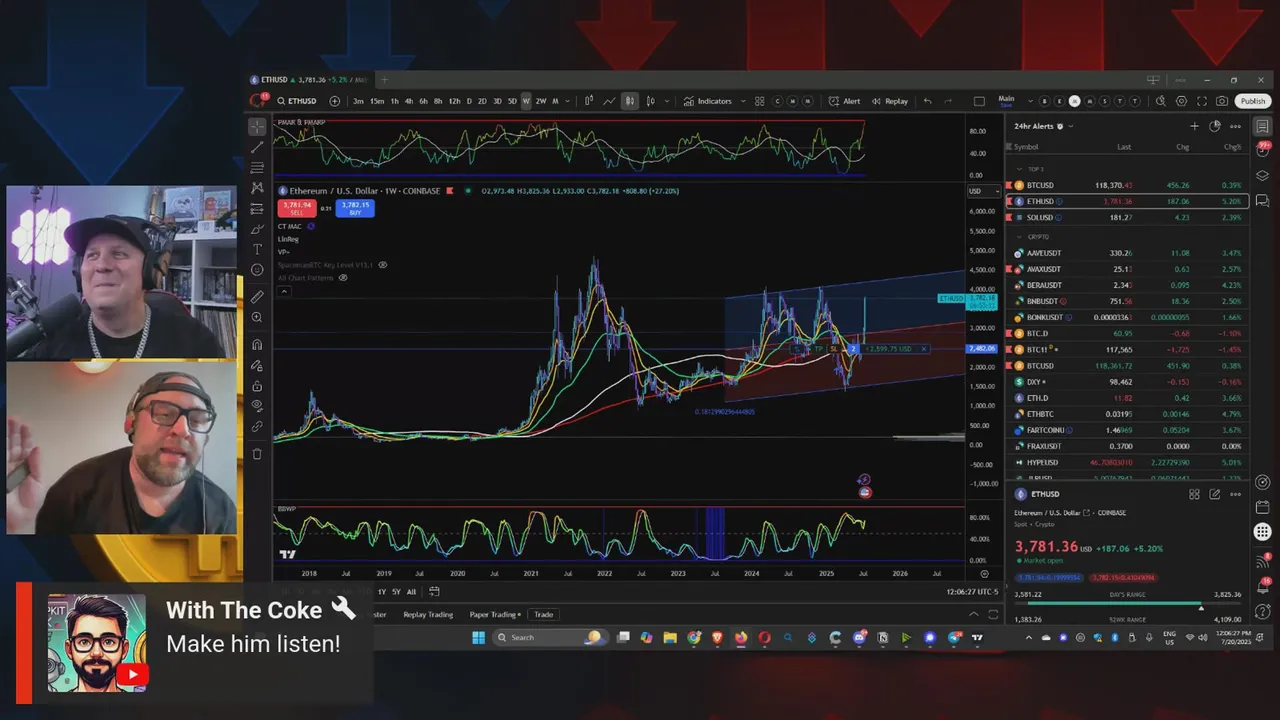Select the M monthly timeframe
This screenshot has height=720, width=1280.
tap(555, 101)
